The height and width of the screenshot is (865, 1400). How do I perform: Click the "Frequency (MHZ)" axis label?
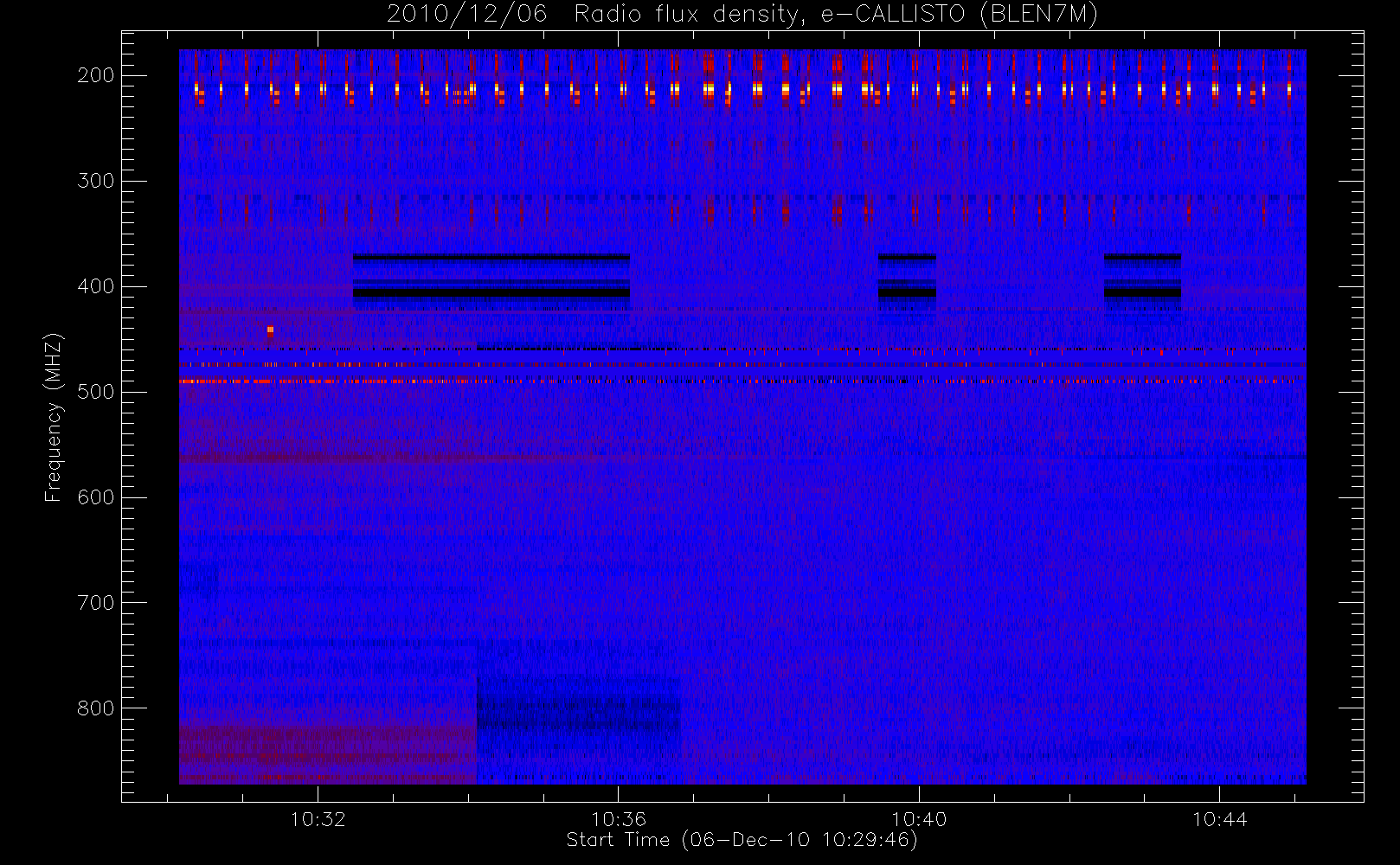click(x=54, y=417)
